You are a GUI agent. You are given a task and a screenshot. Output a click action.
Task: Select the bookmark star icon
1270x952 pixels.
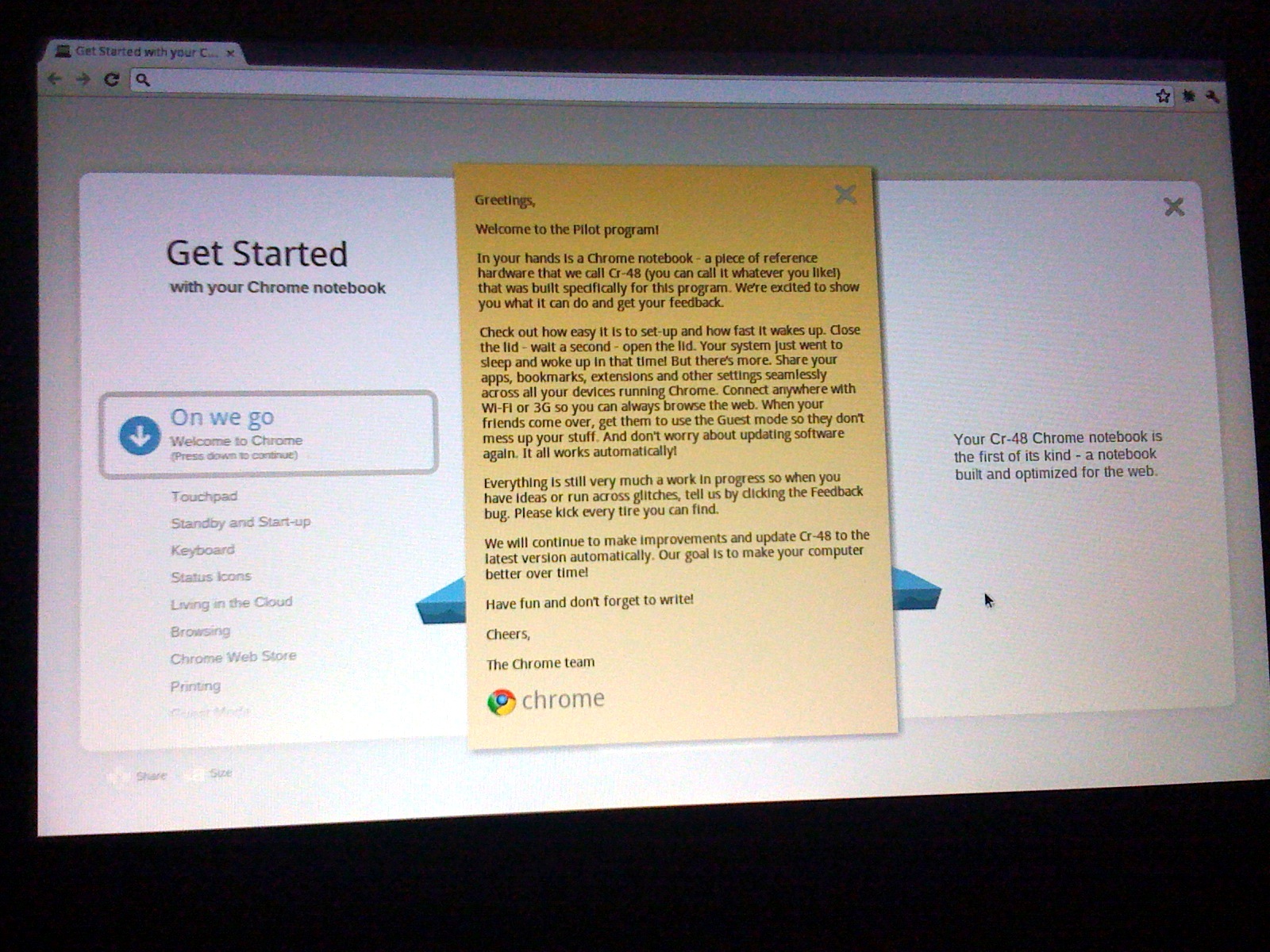1162,96
